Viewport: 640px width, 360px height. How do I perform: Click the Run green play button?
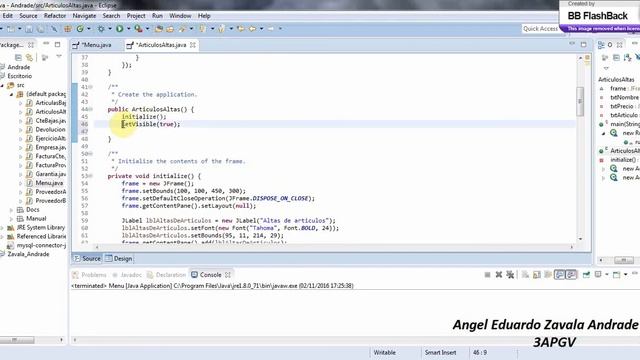120,29
